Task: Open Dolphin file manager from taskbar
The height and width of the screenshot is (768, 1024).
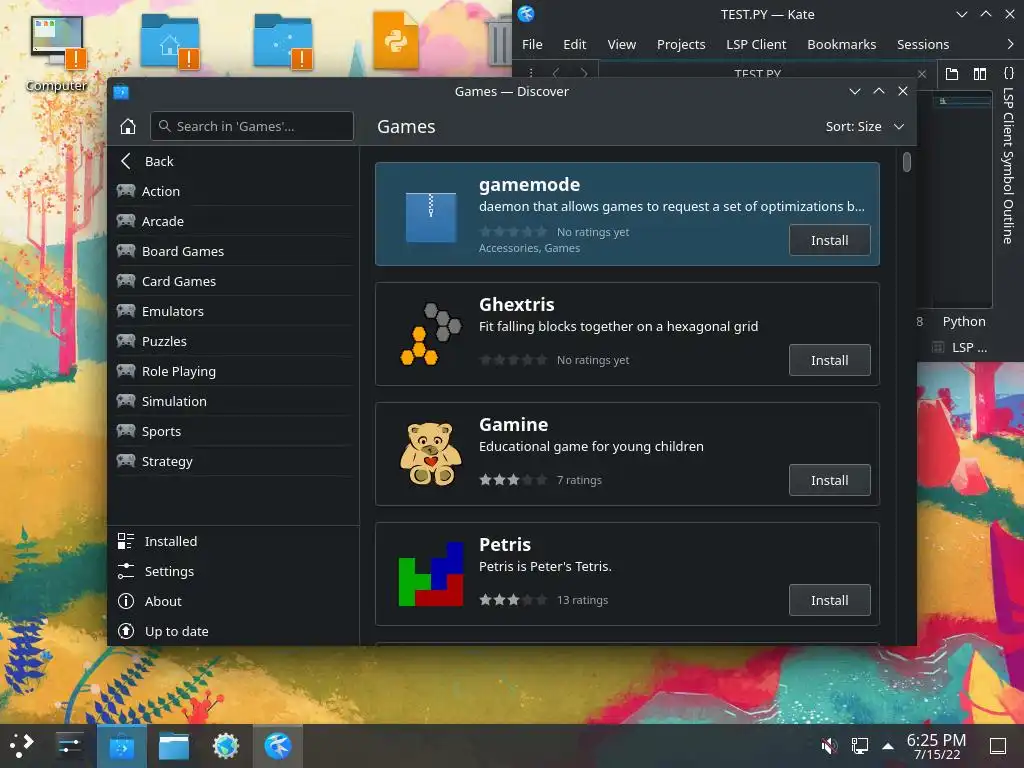Action: click(174, 745)
